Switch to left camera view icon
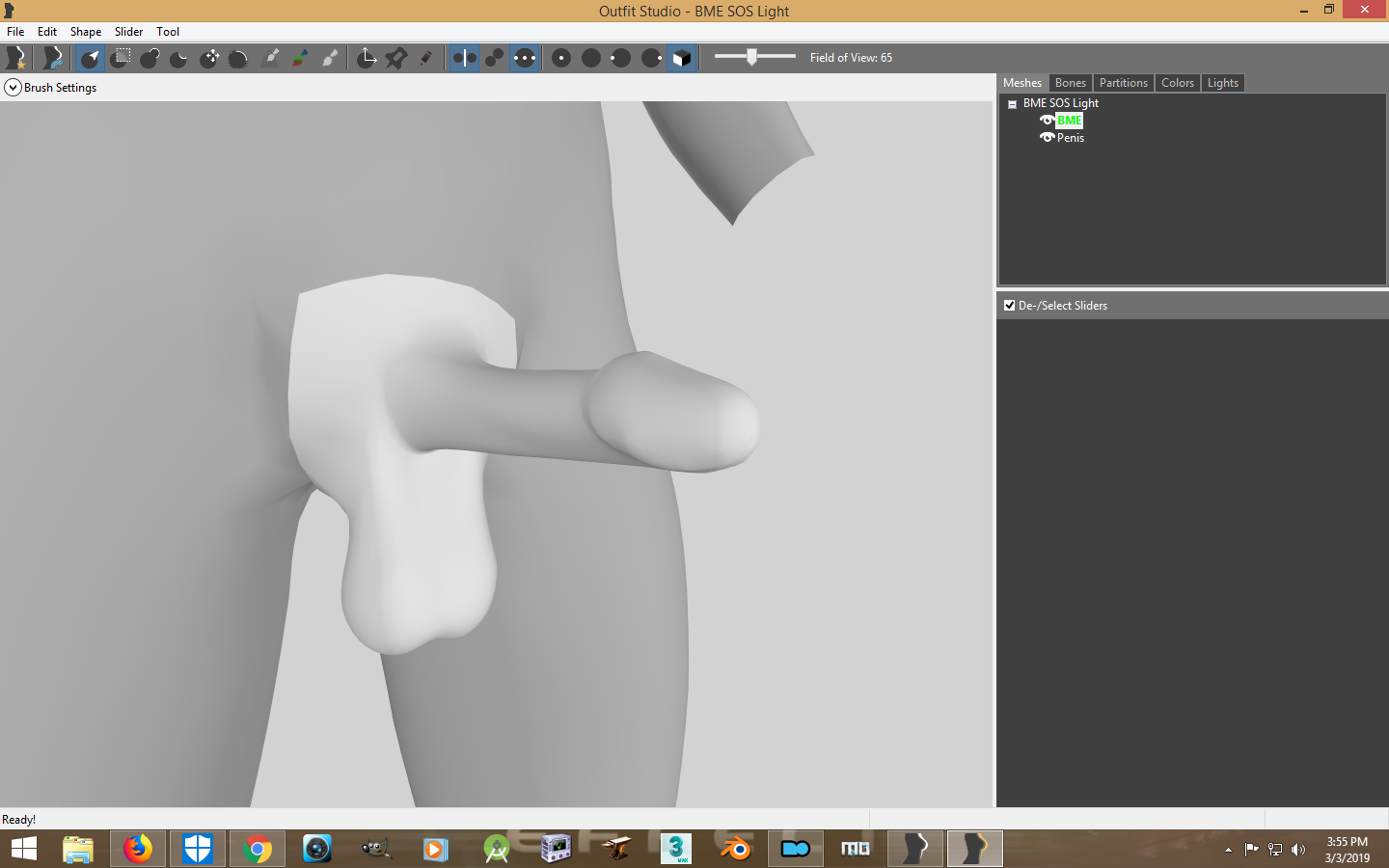Image resolution: width=1389 pixels, height=868 pixels. (621, 58)
